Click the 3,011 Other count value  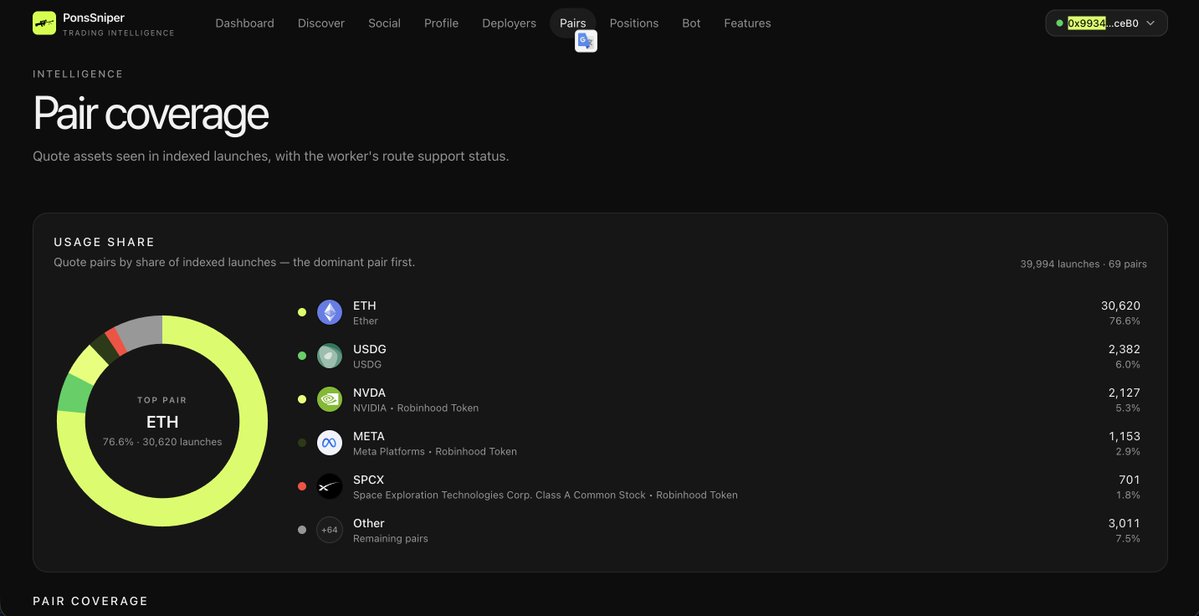[1124, 524]
